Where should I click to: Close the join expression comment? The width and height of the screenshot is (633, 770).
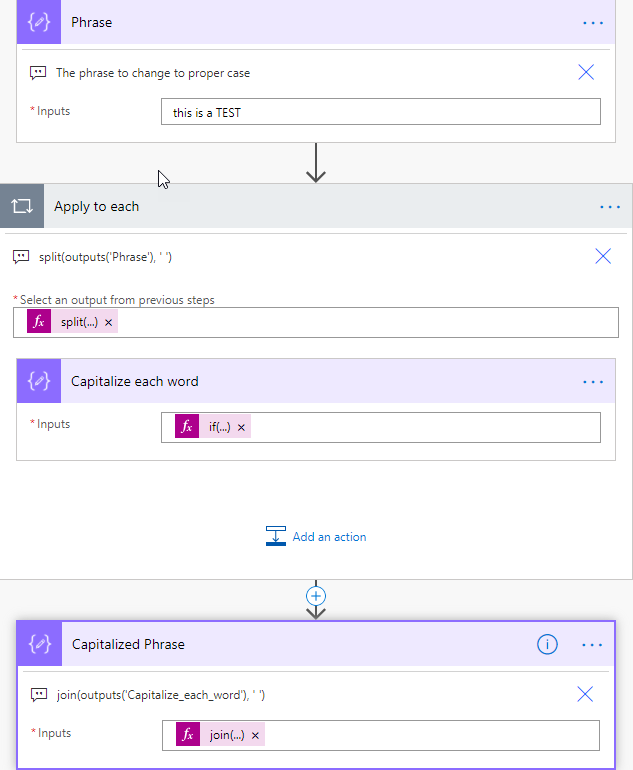(585, 694)
